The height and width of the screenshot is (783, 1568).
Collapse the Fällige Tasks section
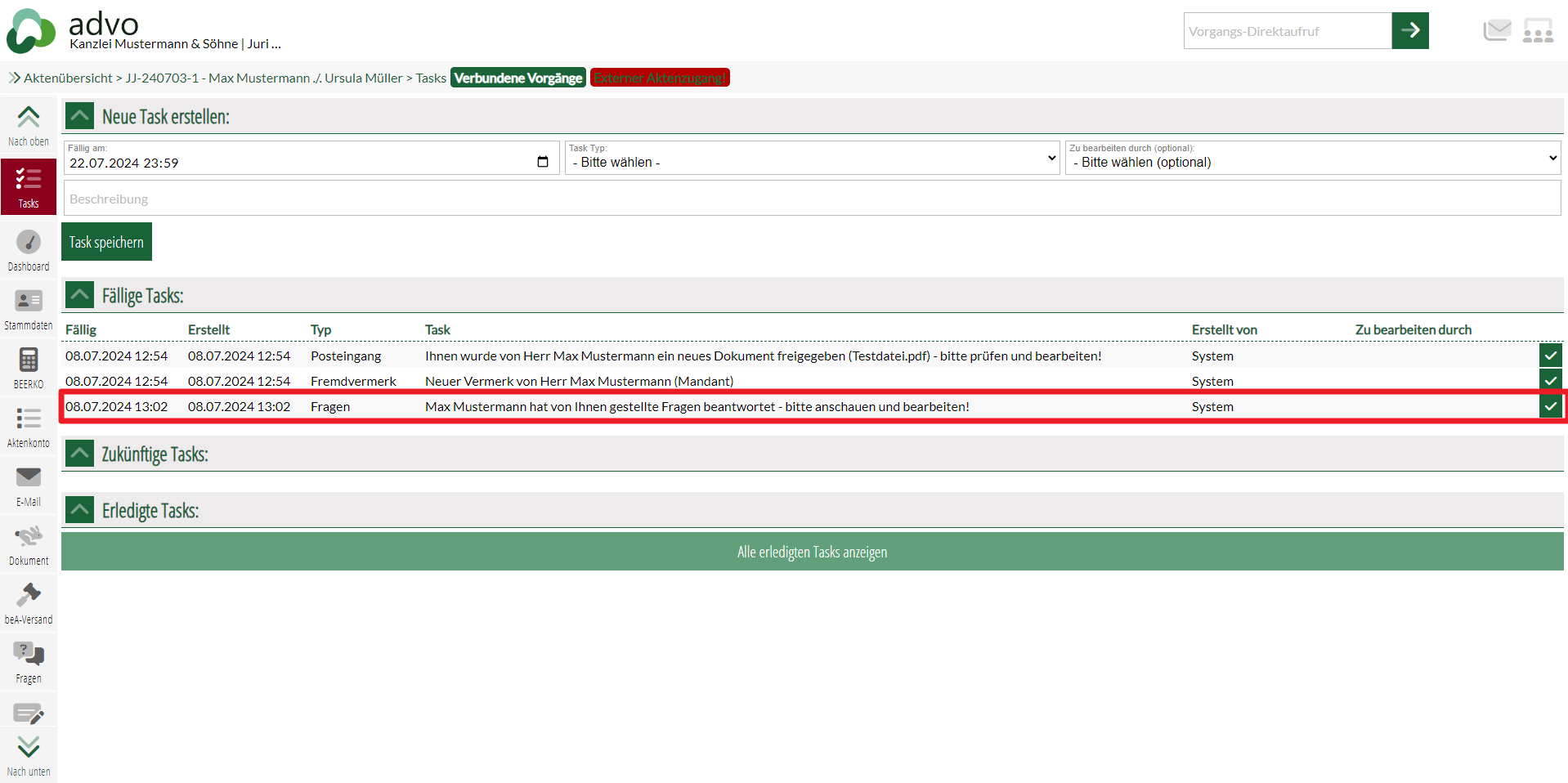(79, 295)
